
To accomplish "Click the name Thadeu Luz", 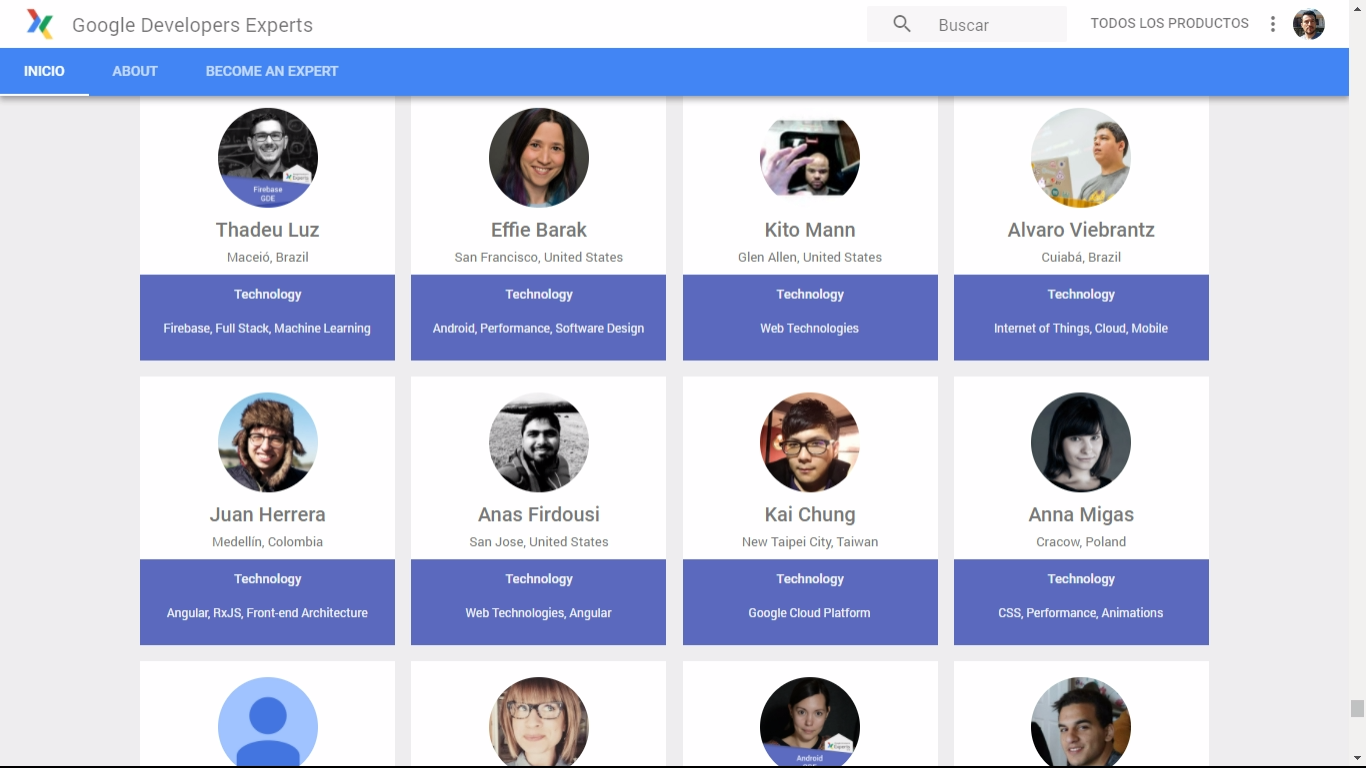I will 268,230.
